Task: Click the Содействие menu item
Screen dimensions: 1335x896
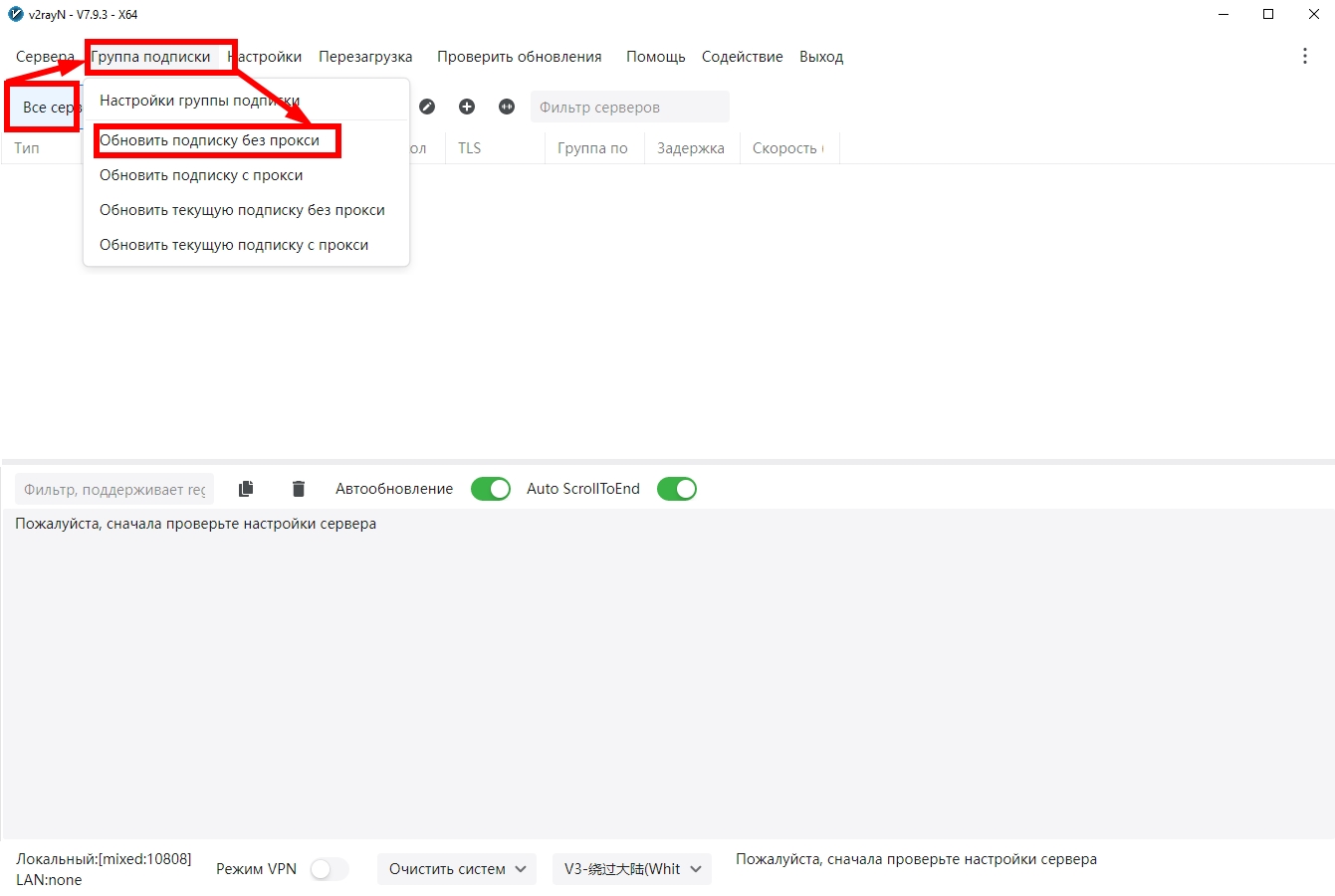Action: pyautogui.click(x=743, y=57)
